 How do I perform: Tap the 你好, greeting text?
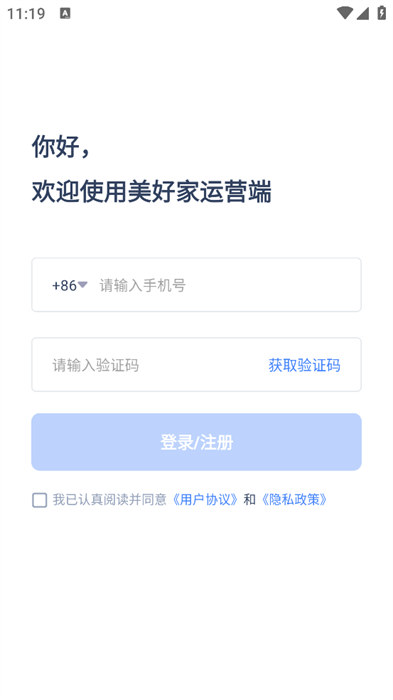(61, 147)
